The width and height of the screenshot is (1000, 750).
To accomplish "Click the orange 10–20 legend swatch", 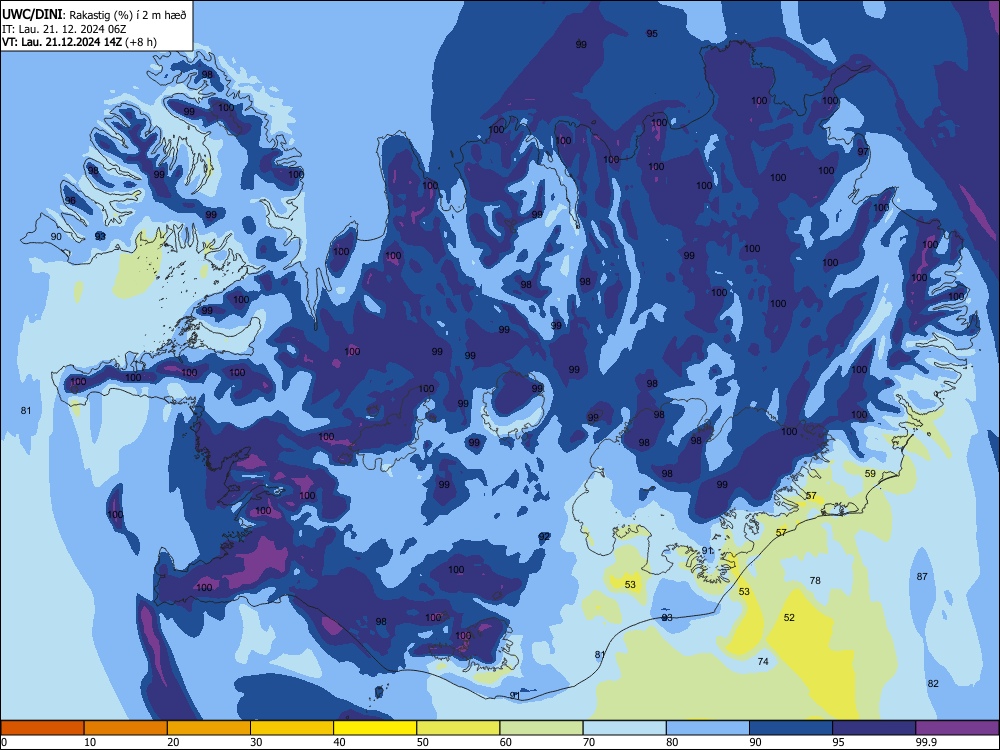I will point(126,728).
